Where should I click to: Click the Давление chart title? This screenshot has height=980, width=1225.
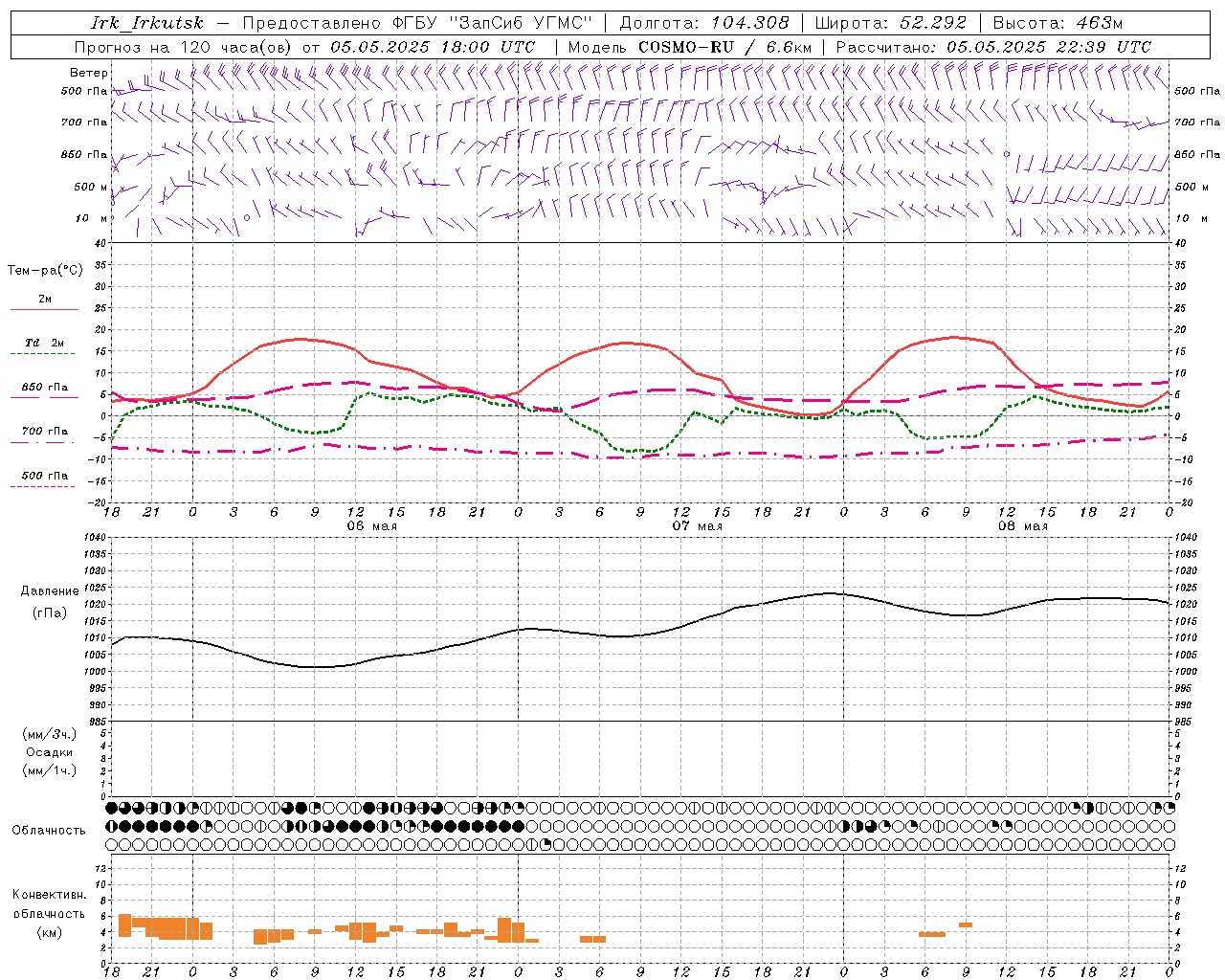tap(50, 591)
